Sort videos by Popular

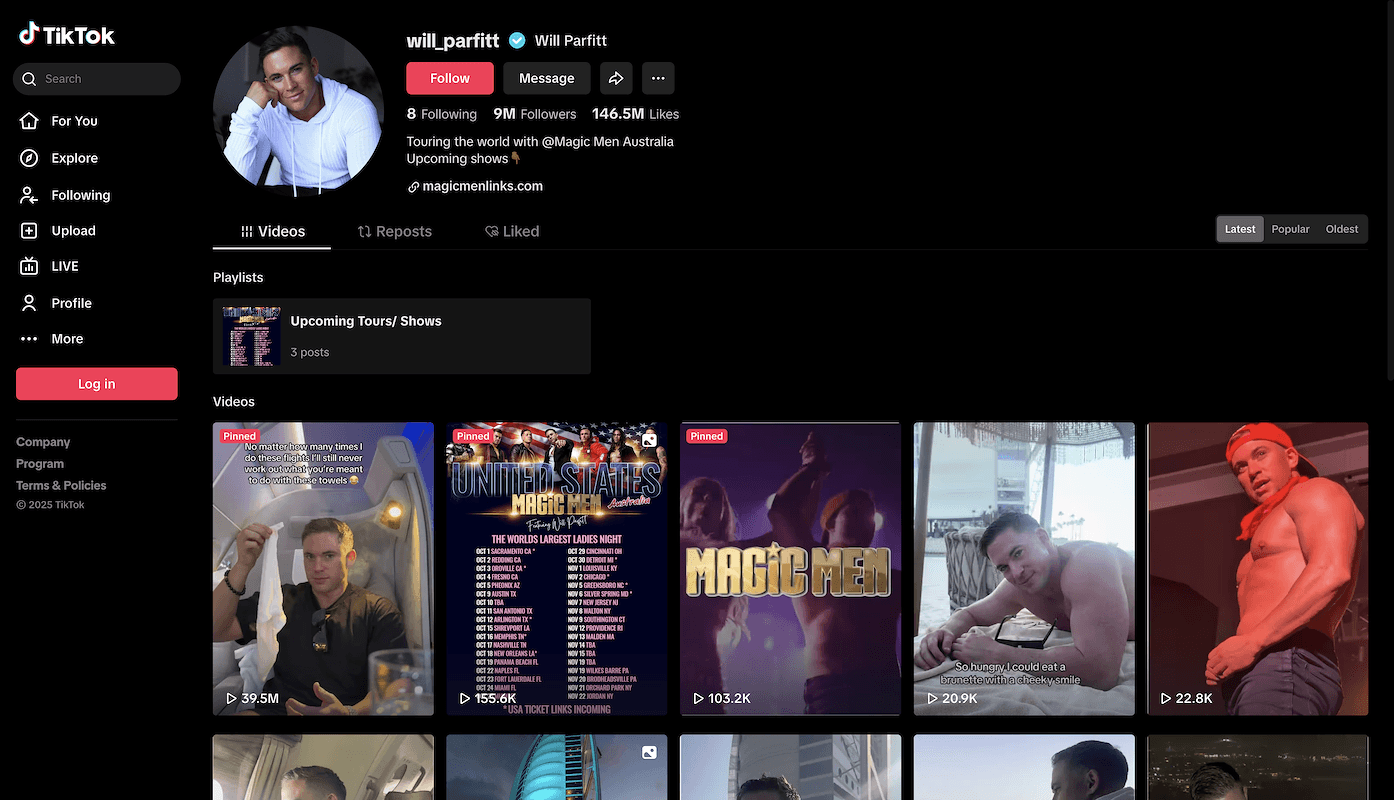coord(1290,229)
